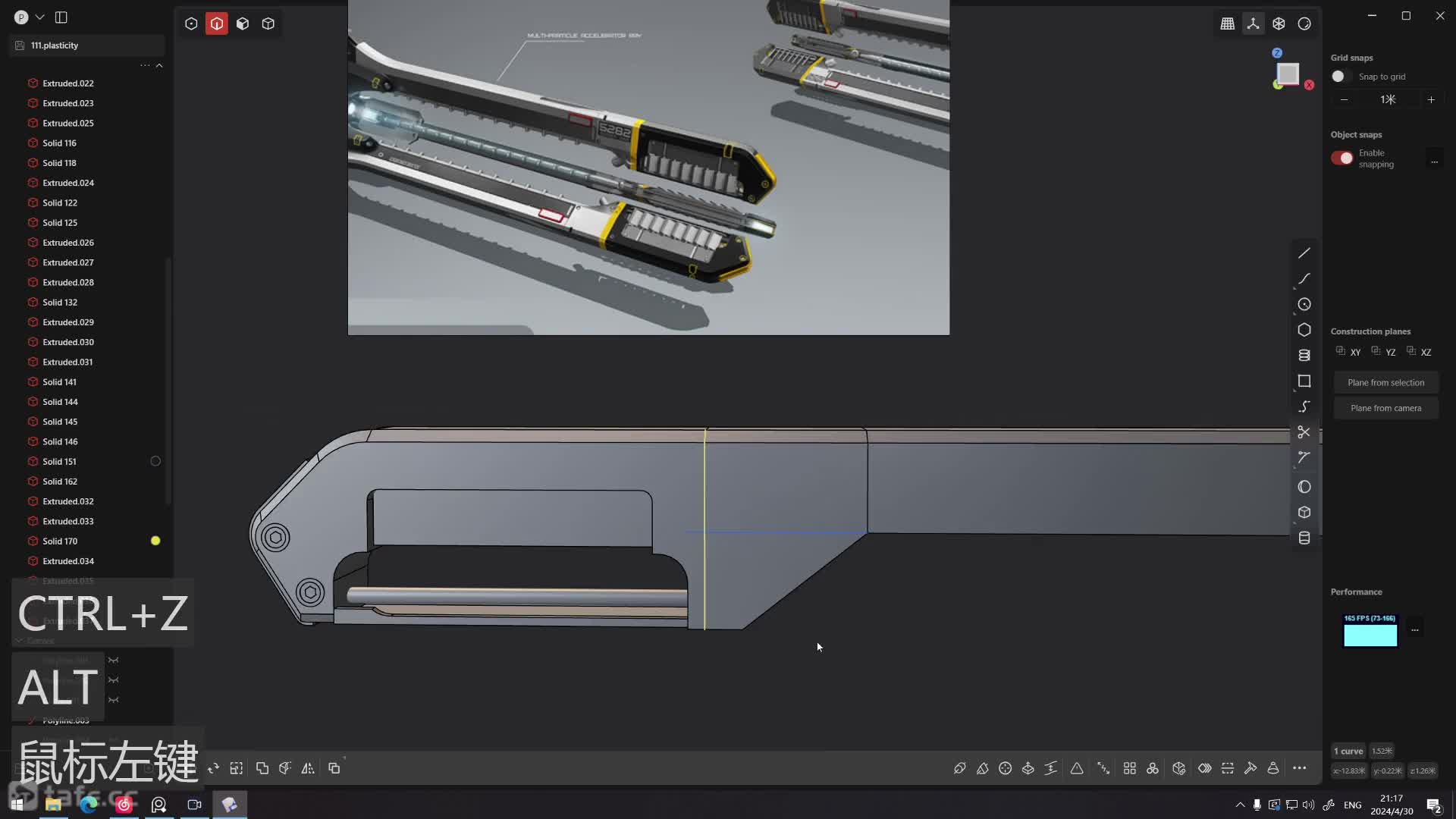
Task: Open the Performance panel options menu
Action: point(1415,629)
